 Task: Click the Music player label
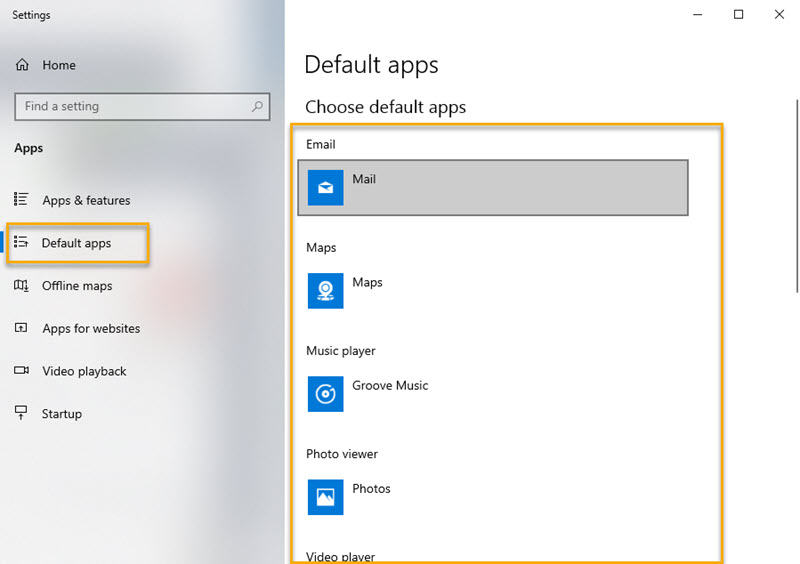coord(340,351)
